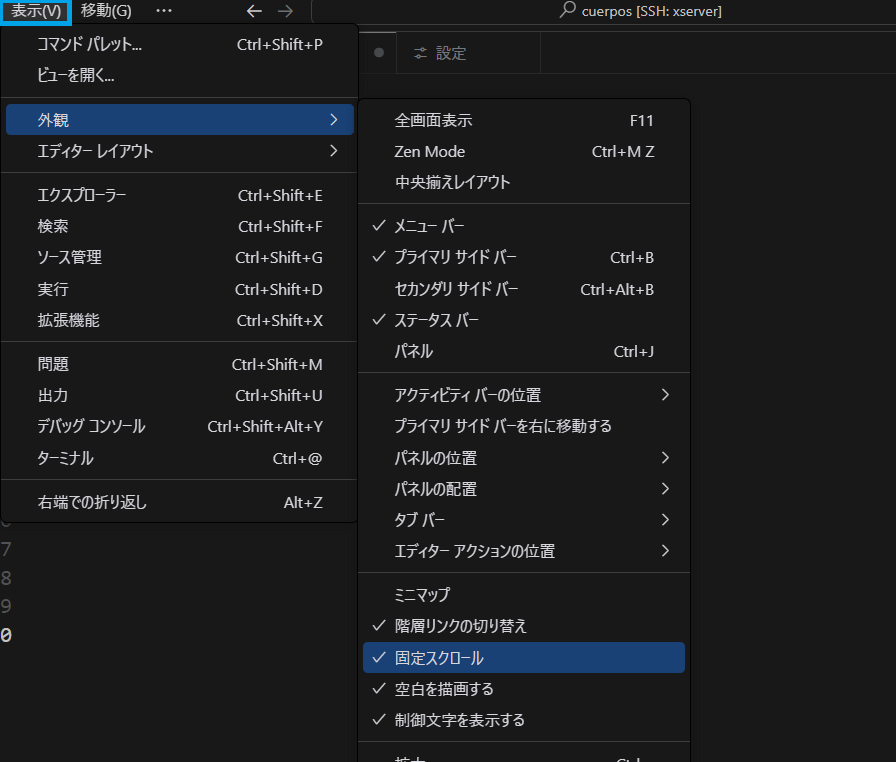Show the ターミナル panel

(179, 458)
